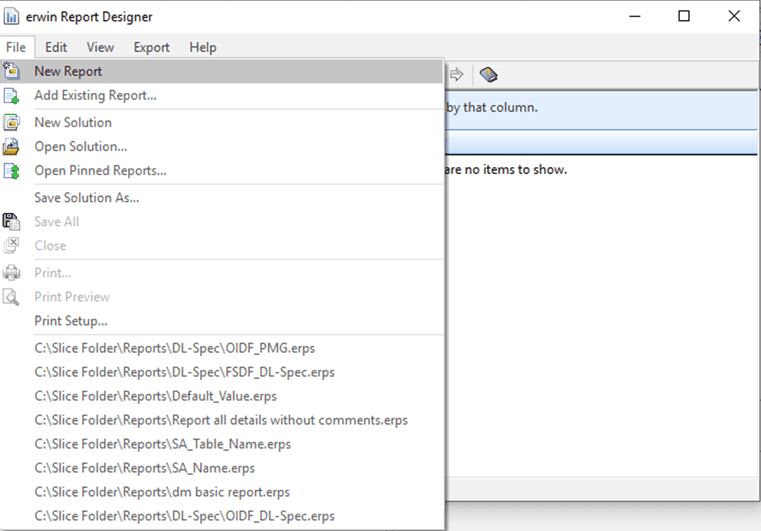The height and width of the screenshot is (531, 761).
Task: Choose New Solution menu entry
Action: (222, 122)
